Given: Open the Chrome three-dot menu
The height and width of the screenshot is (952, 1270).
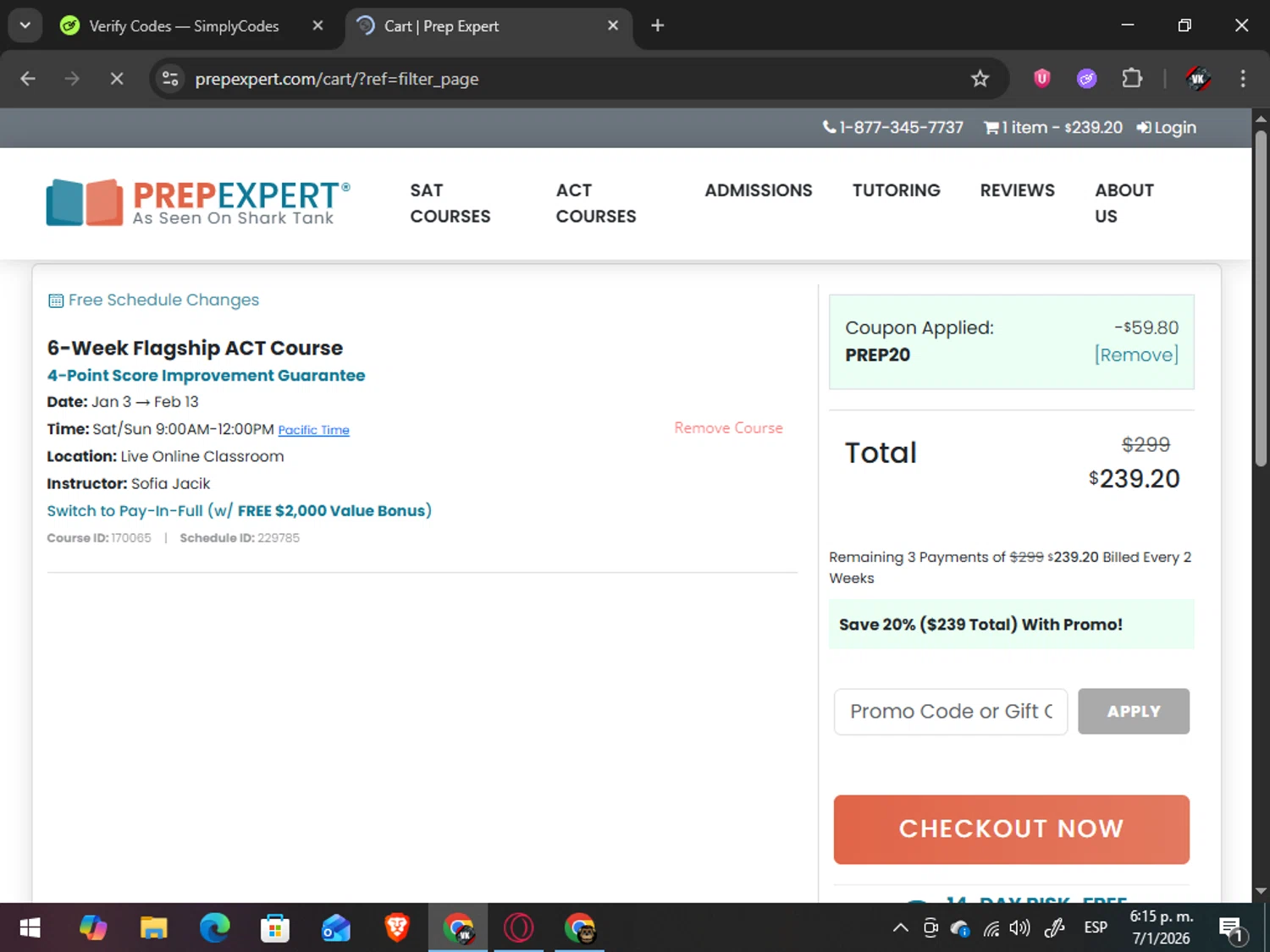Looking at the screenshot, I should click(1242, 79).
